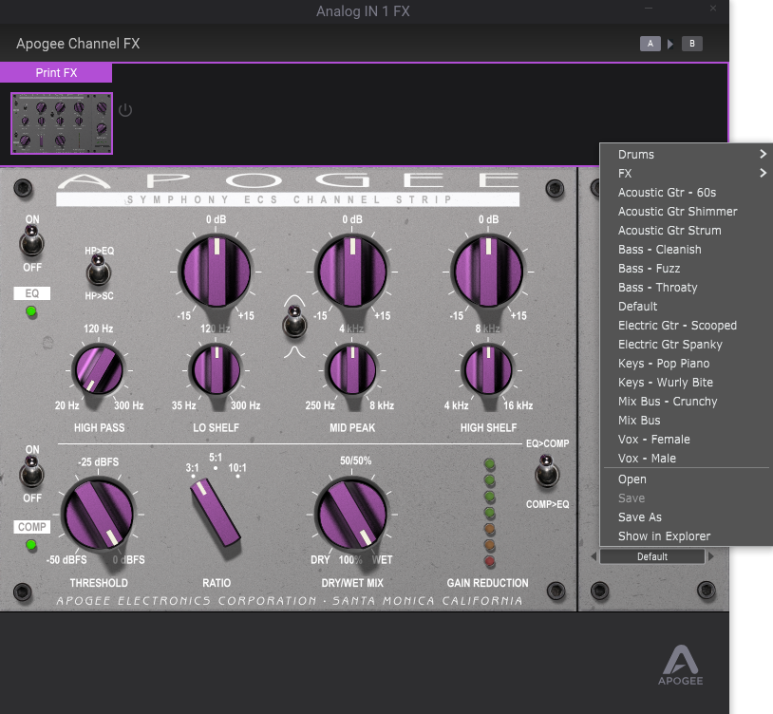The image size is (773, 714).
Task: Go to previous preset with left arrow
Action: [x=593, y=557]
